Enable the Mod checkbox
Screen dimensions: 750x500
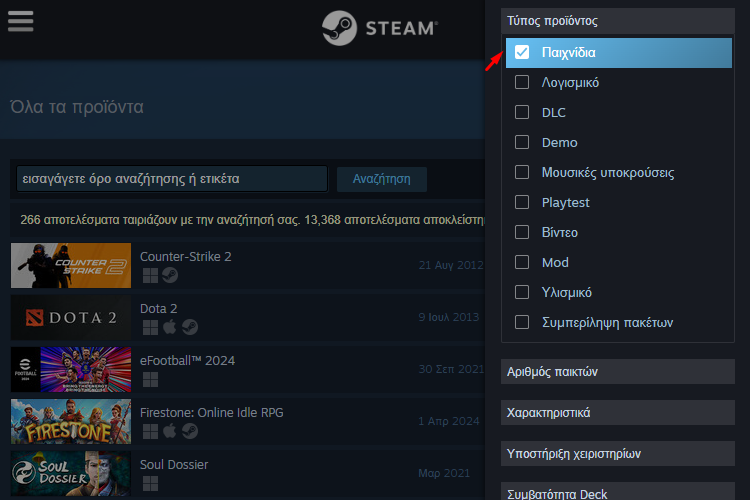pyautogui.click(x=522, y=262)
